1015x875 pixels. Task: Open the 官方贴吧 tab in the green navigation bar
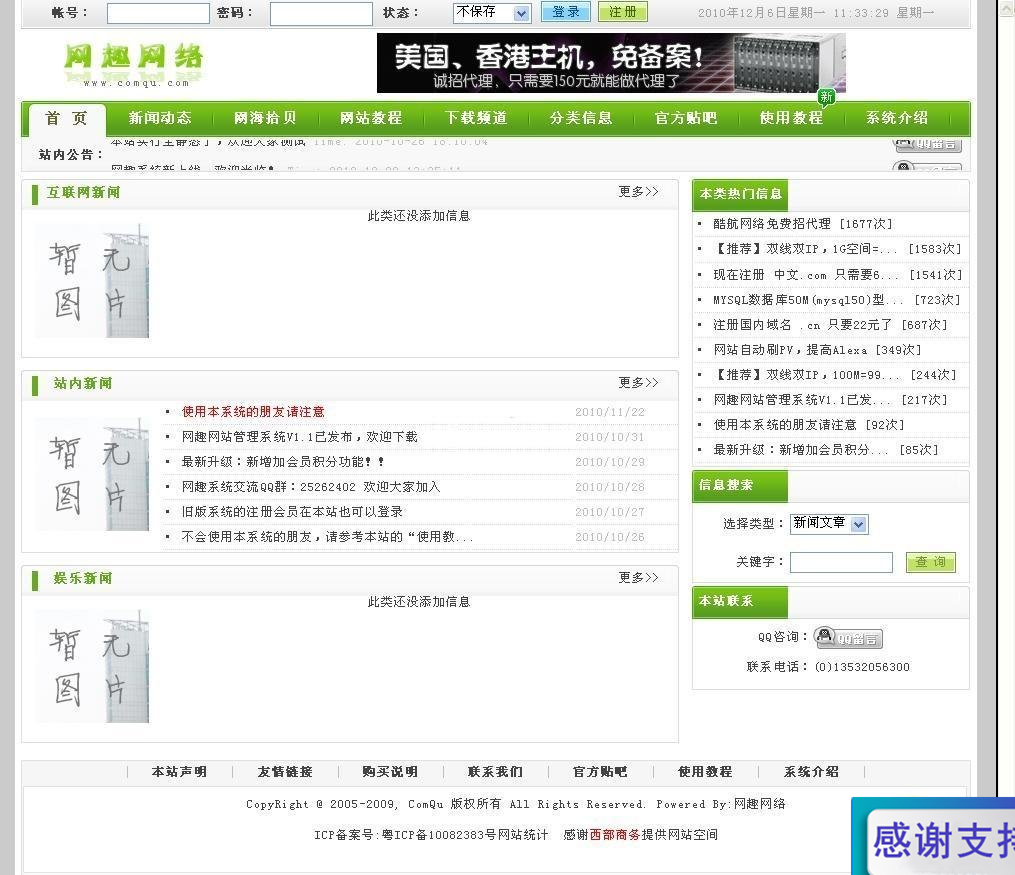686,118
